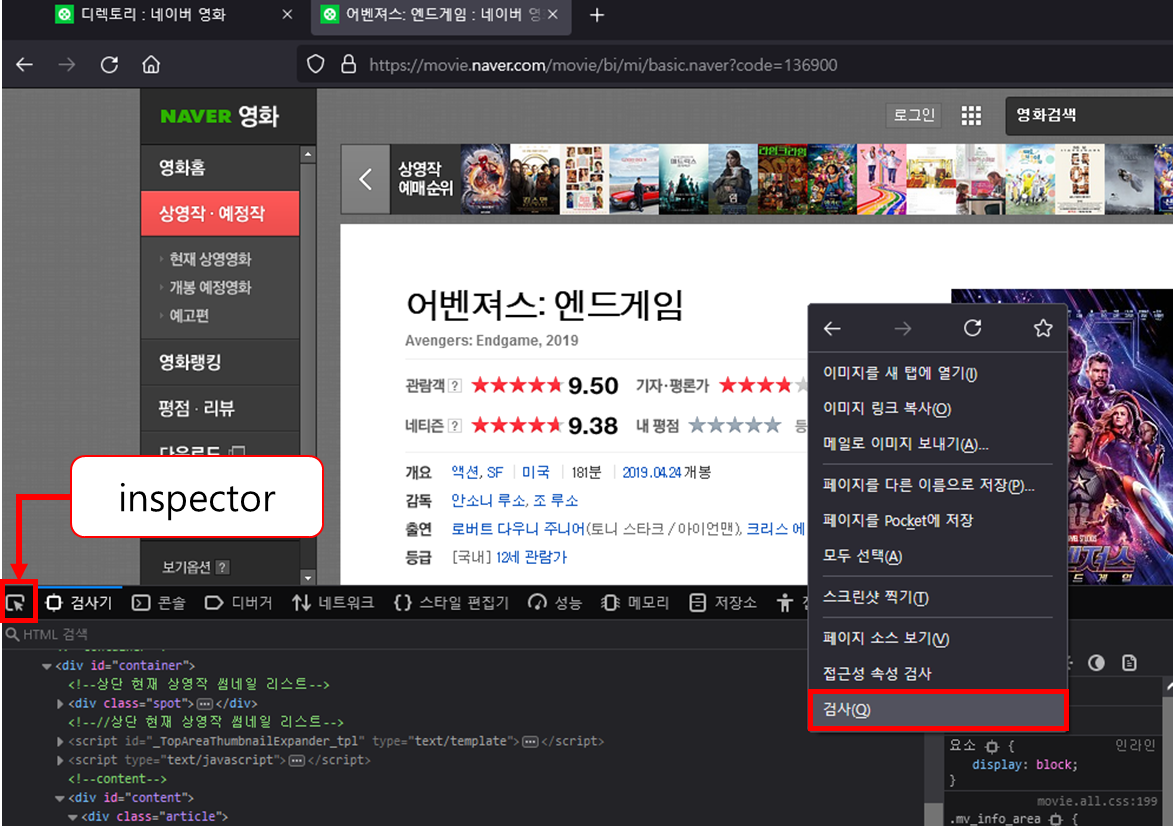Screen dimensions: 1173x826
Task: Open the 검사기 inspector tab
Action: pyautogui.click(x=79, y=602)
